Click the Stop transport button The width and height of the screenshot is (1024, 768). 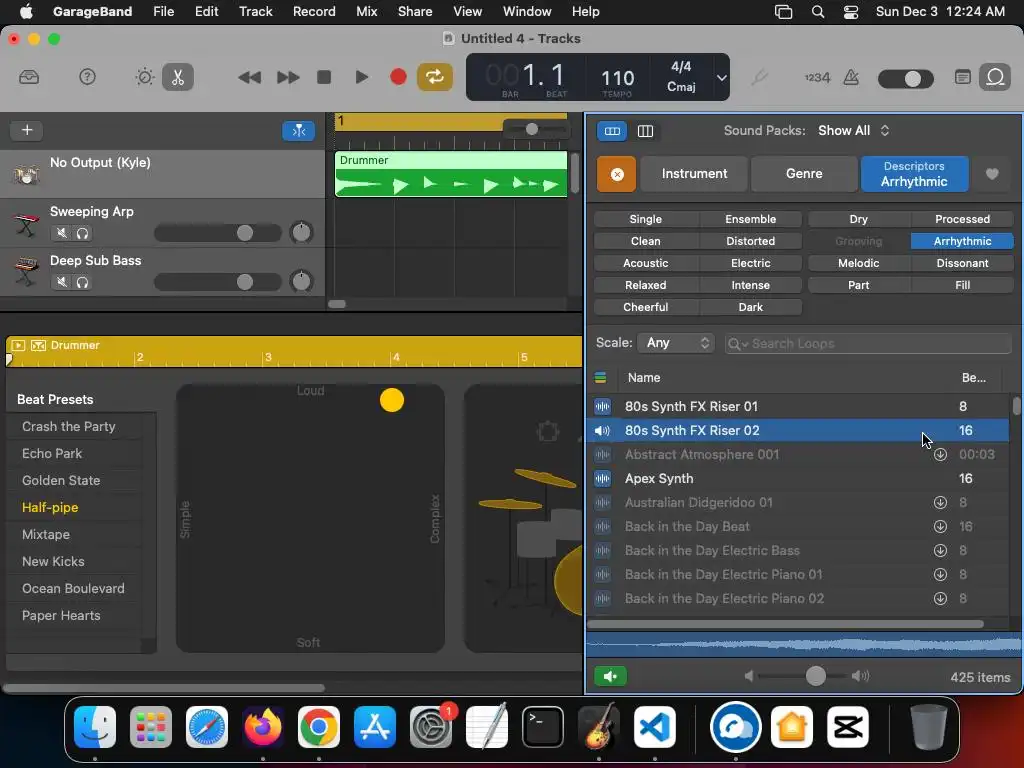pos(324,78)
